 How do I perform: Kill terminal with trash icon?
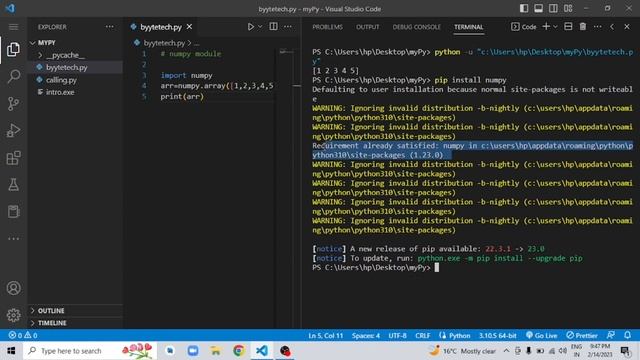click(x=583, y=27)
